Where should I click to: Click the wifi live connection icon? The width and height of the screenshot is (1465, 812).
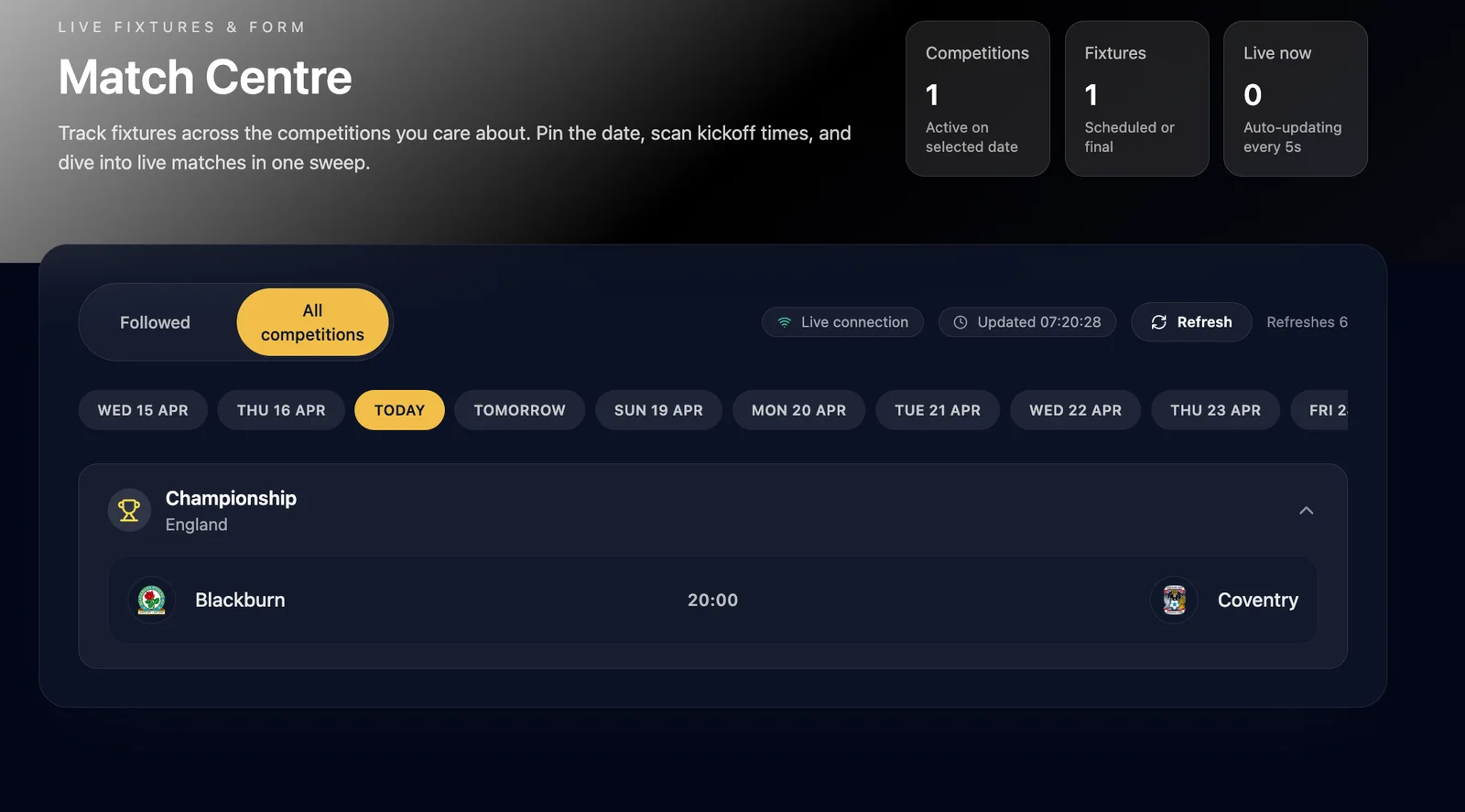coord(785,322)
